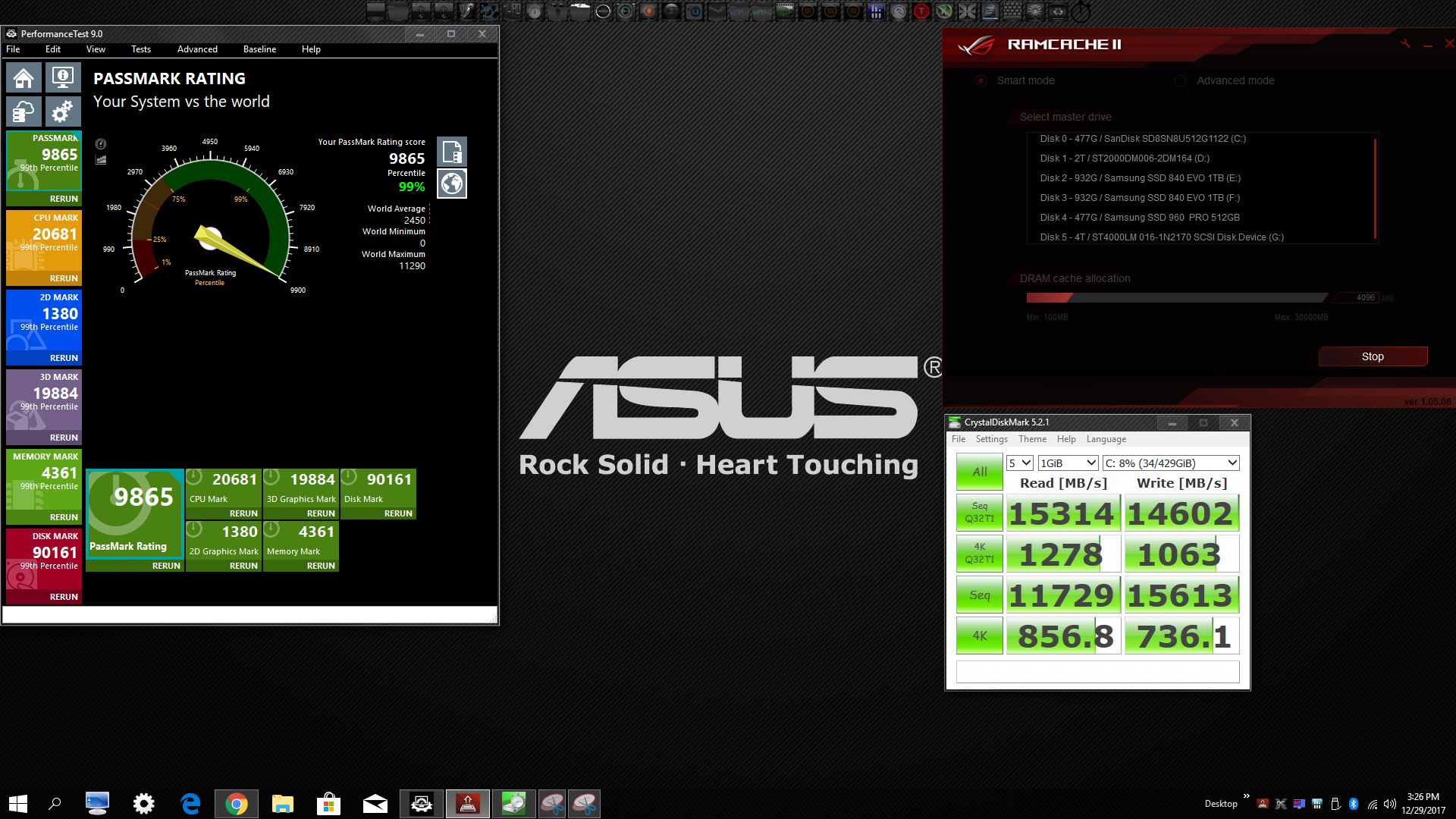The image size is (1456, 819).
Task: Open the Baseline menu in PerformanceTest
Action: (259, 49)
